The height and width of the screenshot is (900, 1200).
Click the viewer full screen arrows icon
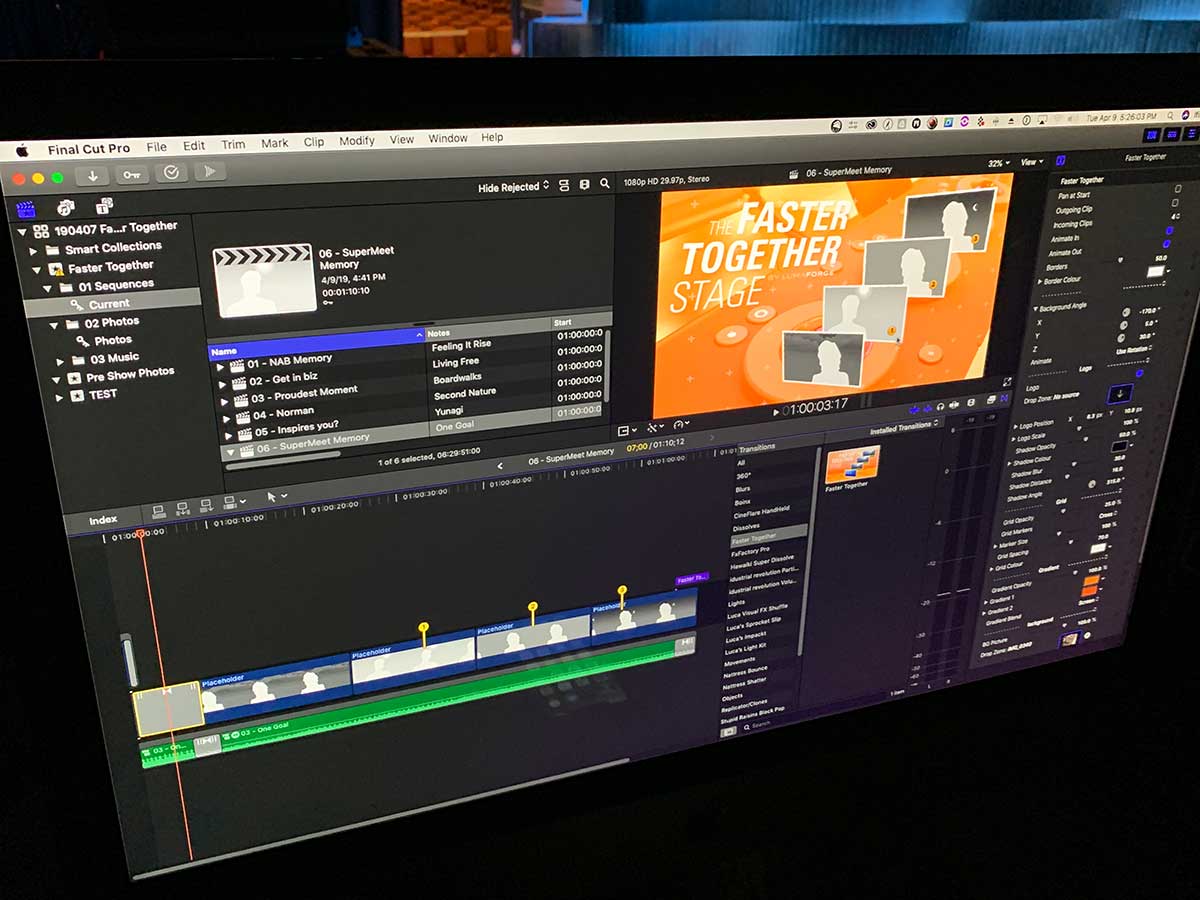coord(1006,382)
